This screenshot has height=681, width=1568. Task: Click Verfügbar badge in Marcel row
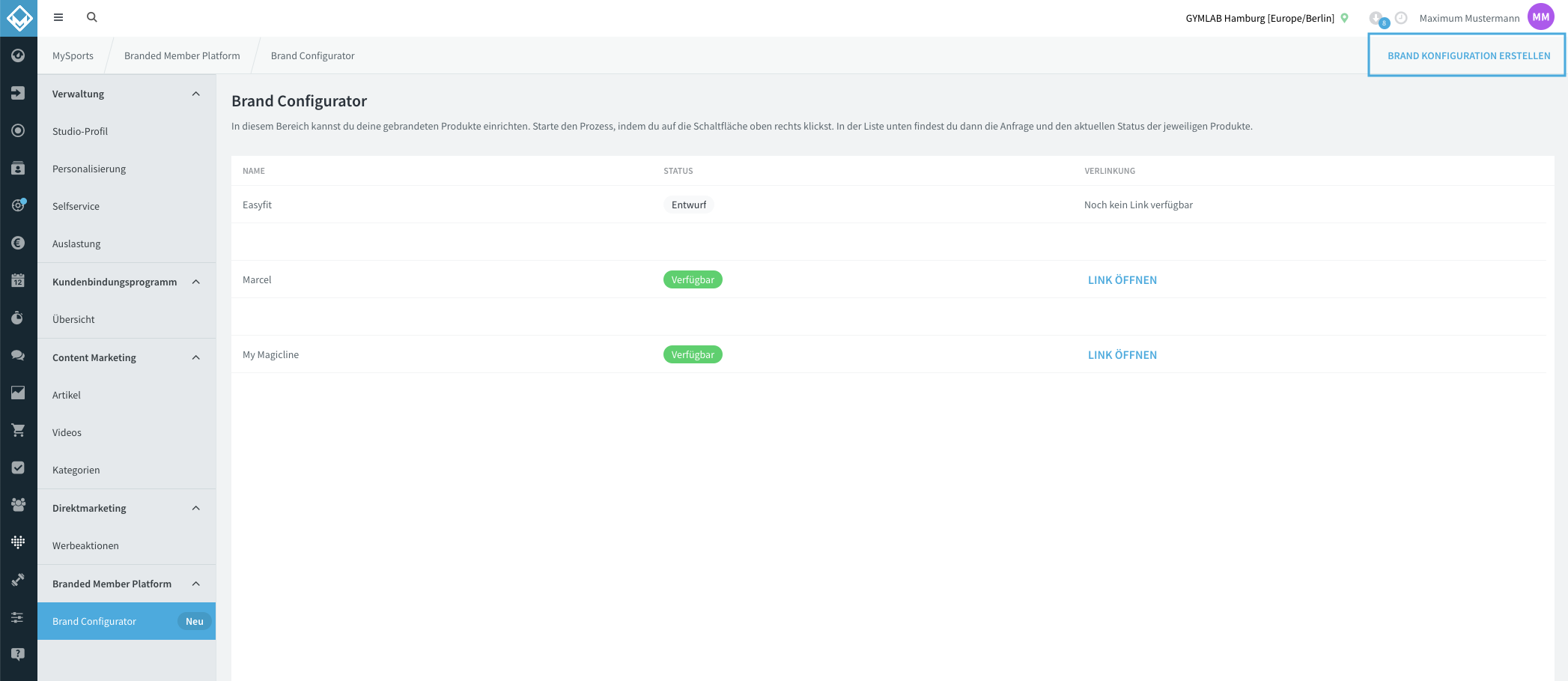tap(693, 279)
